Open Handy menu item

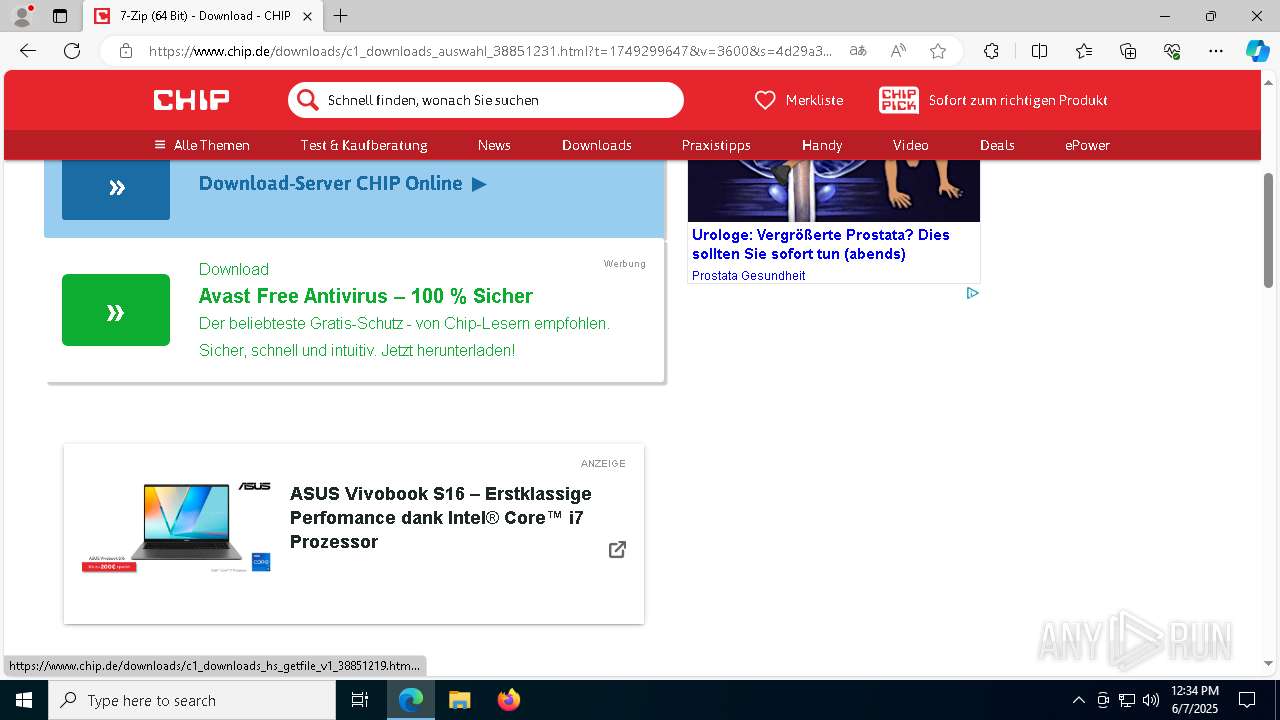tap(822, 145)
